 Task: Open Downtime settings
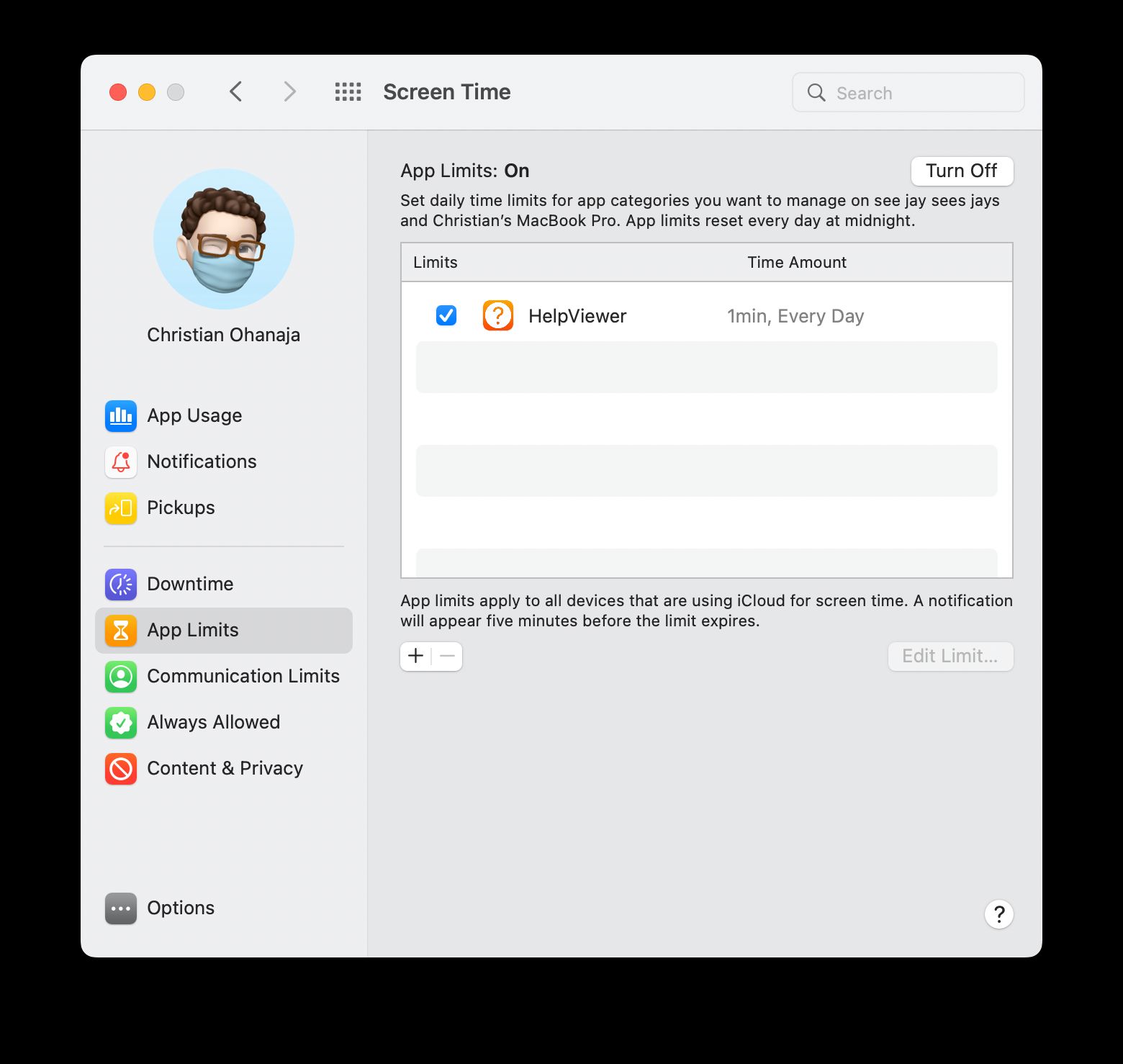pos(189,584)
